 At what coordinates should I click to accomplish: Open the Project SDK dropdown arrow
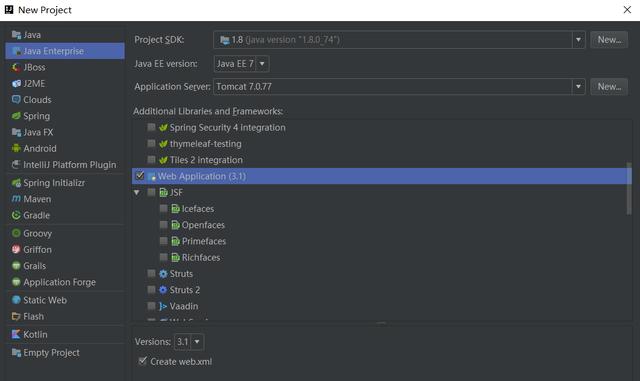[x=578, y=40]
